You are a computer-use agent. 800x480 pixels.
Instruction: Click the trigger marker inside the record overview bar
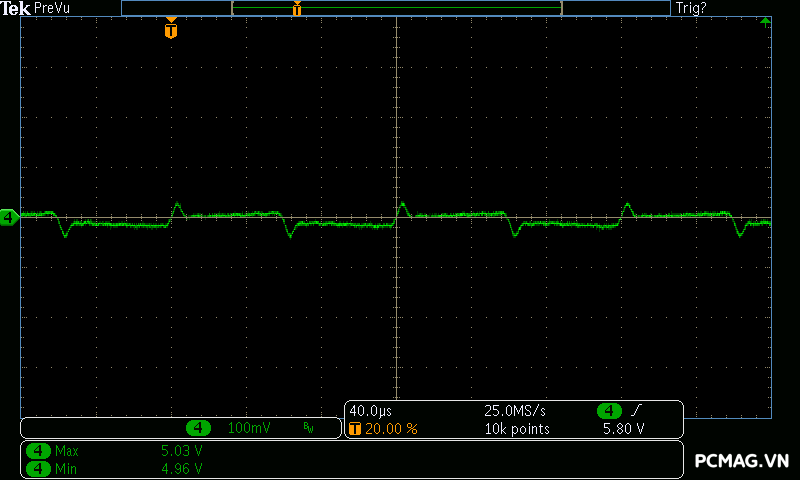point(297,9)
